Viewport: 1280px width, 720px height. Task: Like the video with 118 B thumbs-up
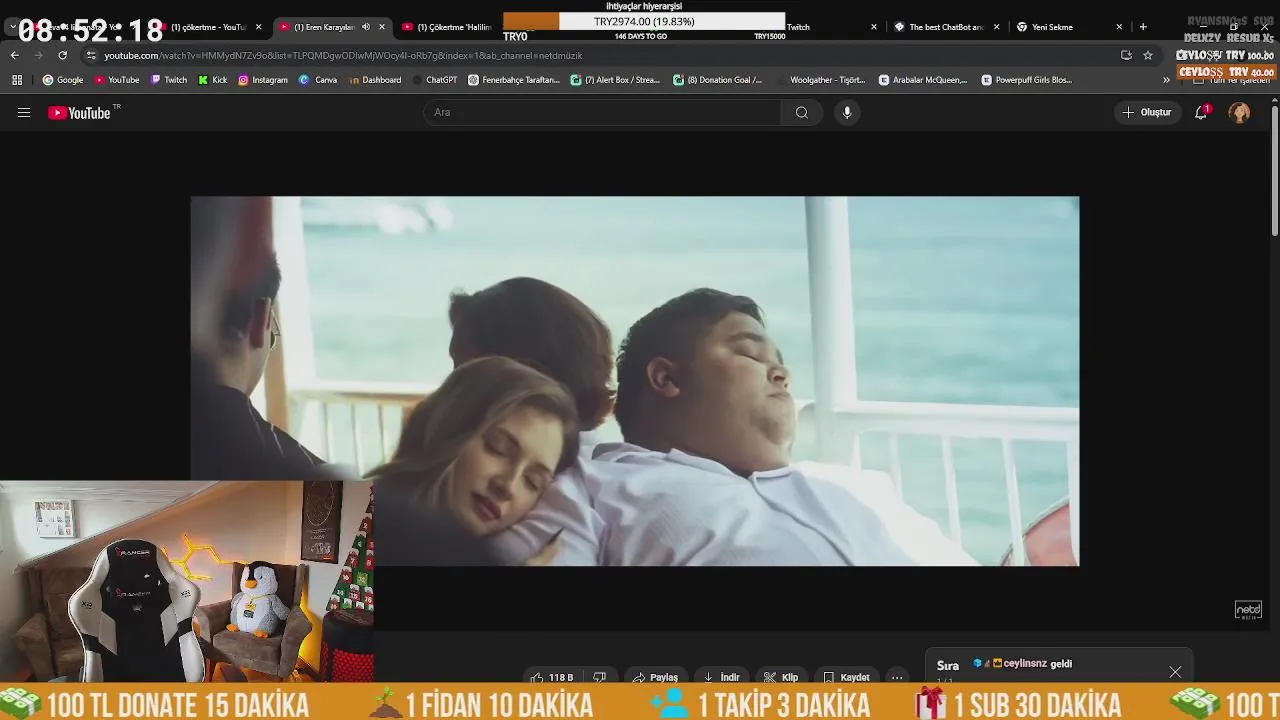pos(551,677)
